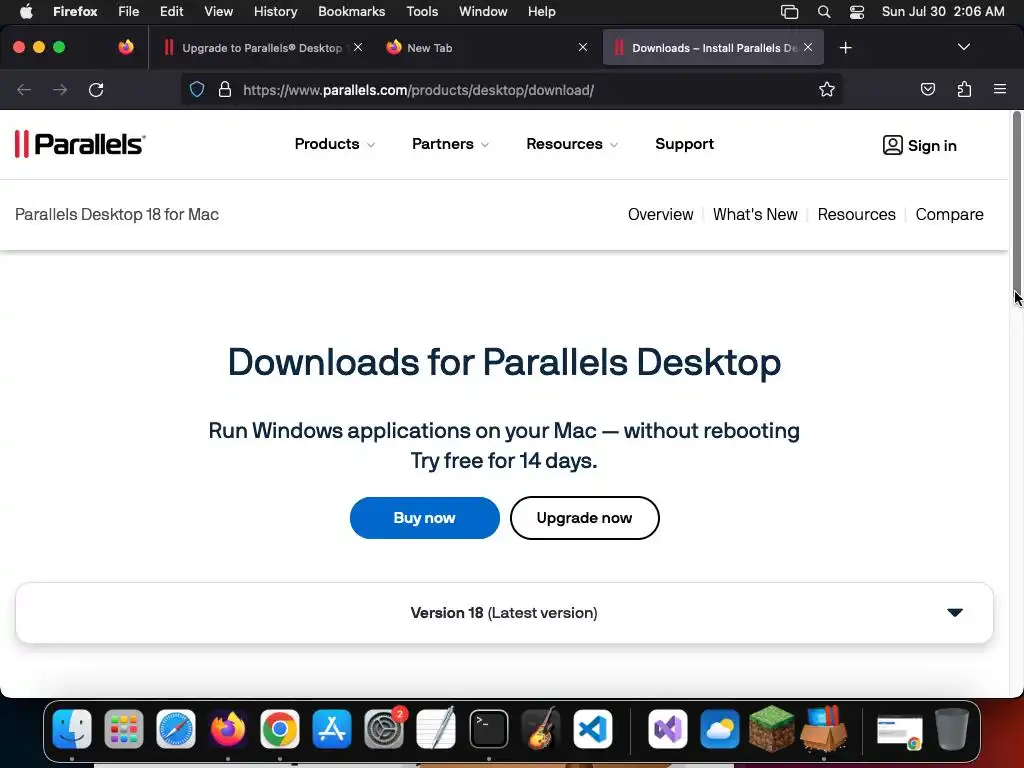Open Launchpad from the Dock
The height and width of the screenshot is (768, 1024).
point(124,729)
